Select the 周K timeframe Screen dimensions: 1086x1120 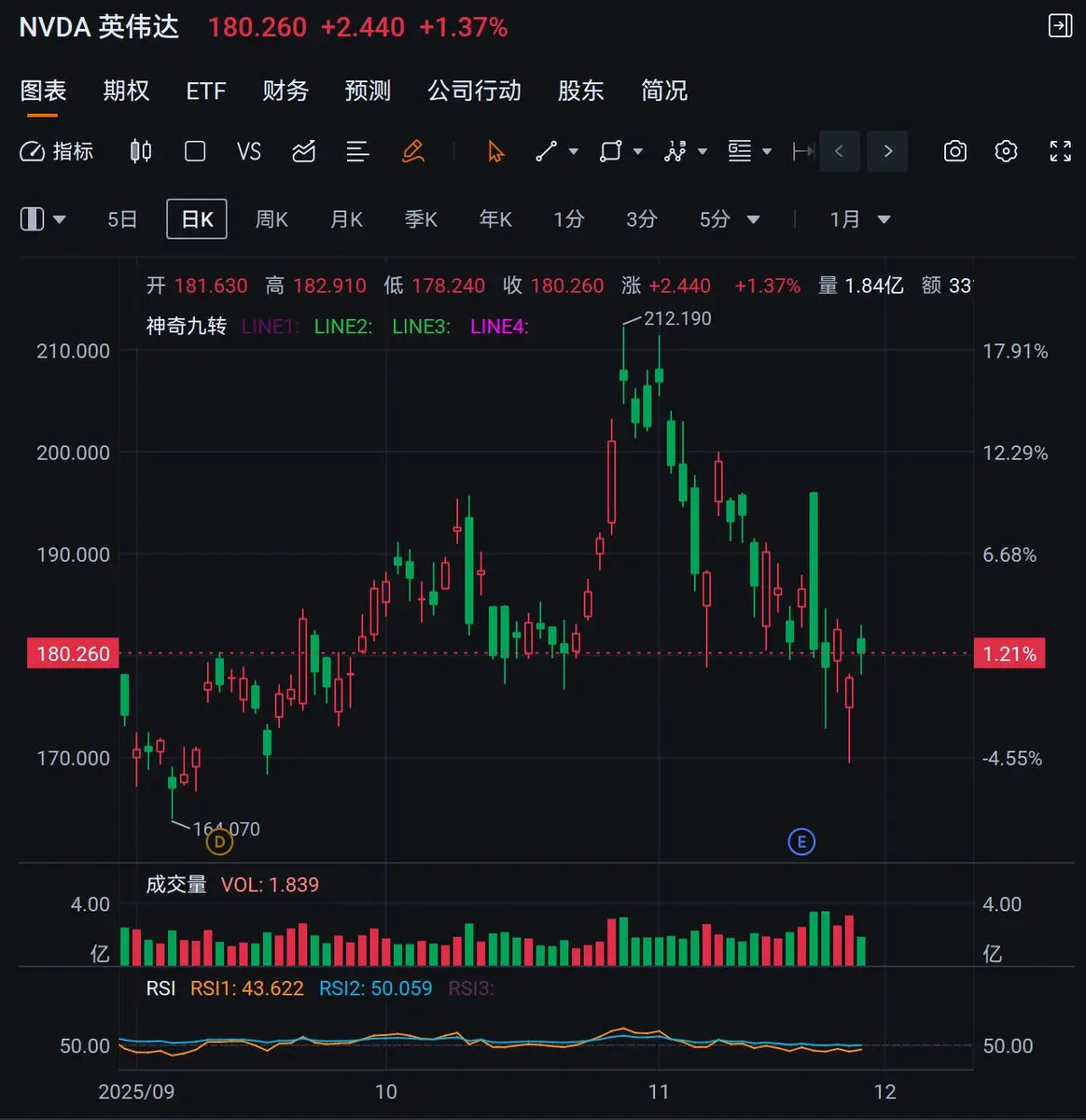(x=271, y=219)
